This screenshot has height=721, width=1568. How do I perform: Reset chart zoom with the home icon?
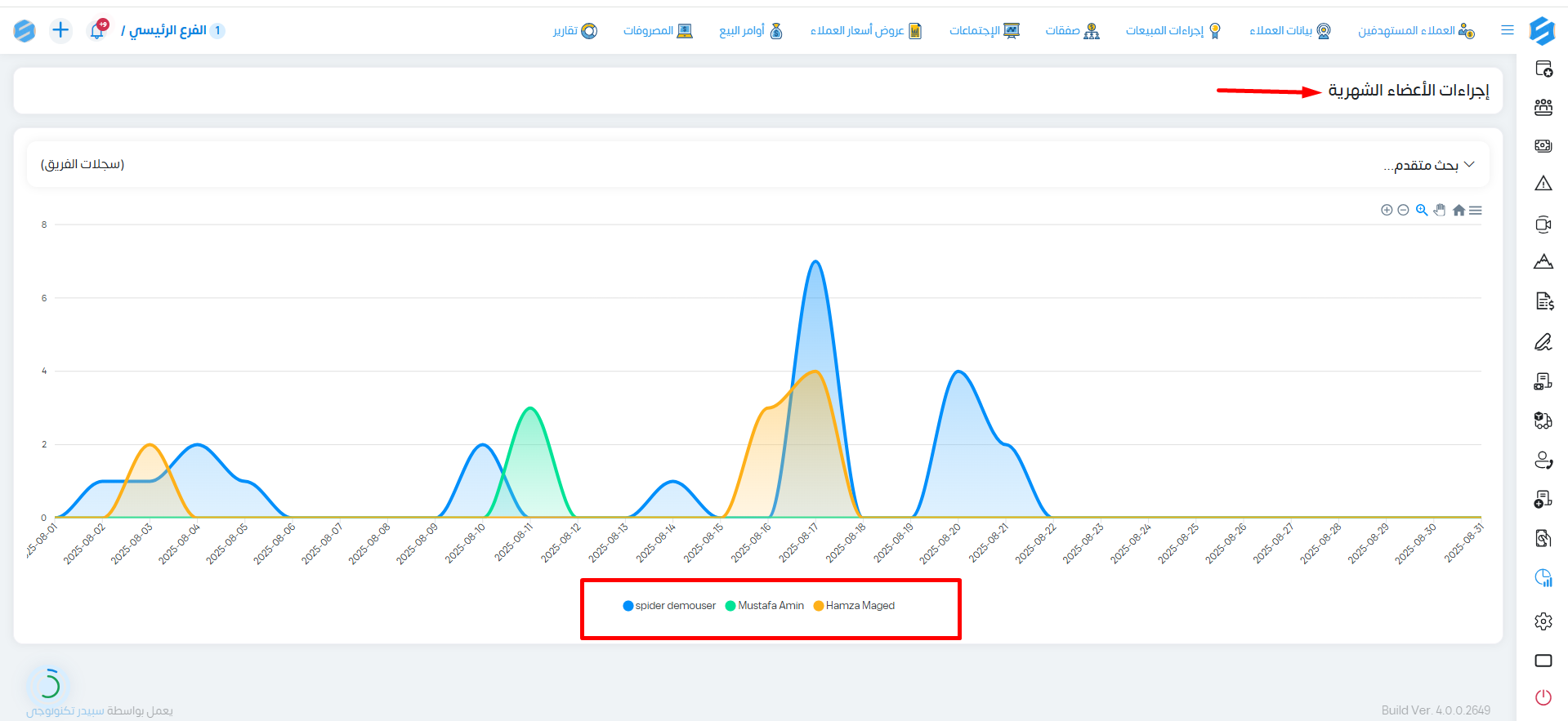[x=1459, y=211]
